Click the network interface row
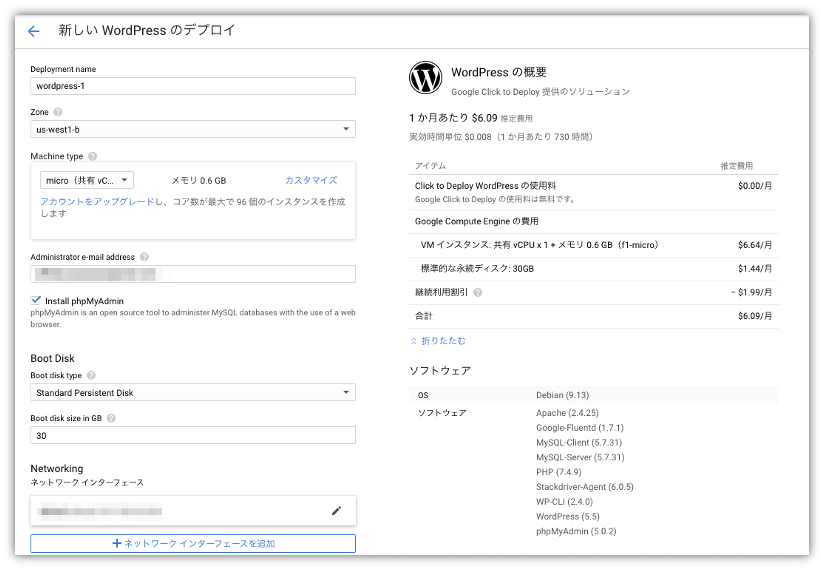Screen dimensions: 824x570 point(193,511)
